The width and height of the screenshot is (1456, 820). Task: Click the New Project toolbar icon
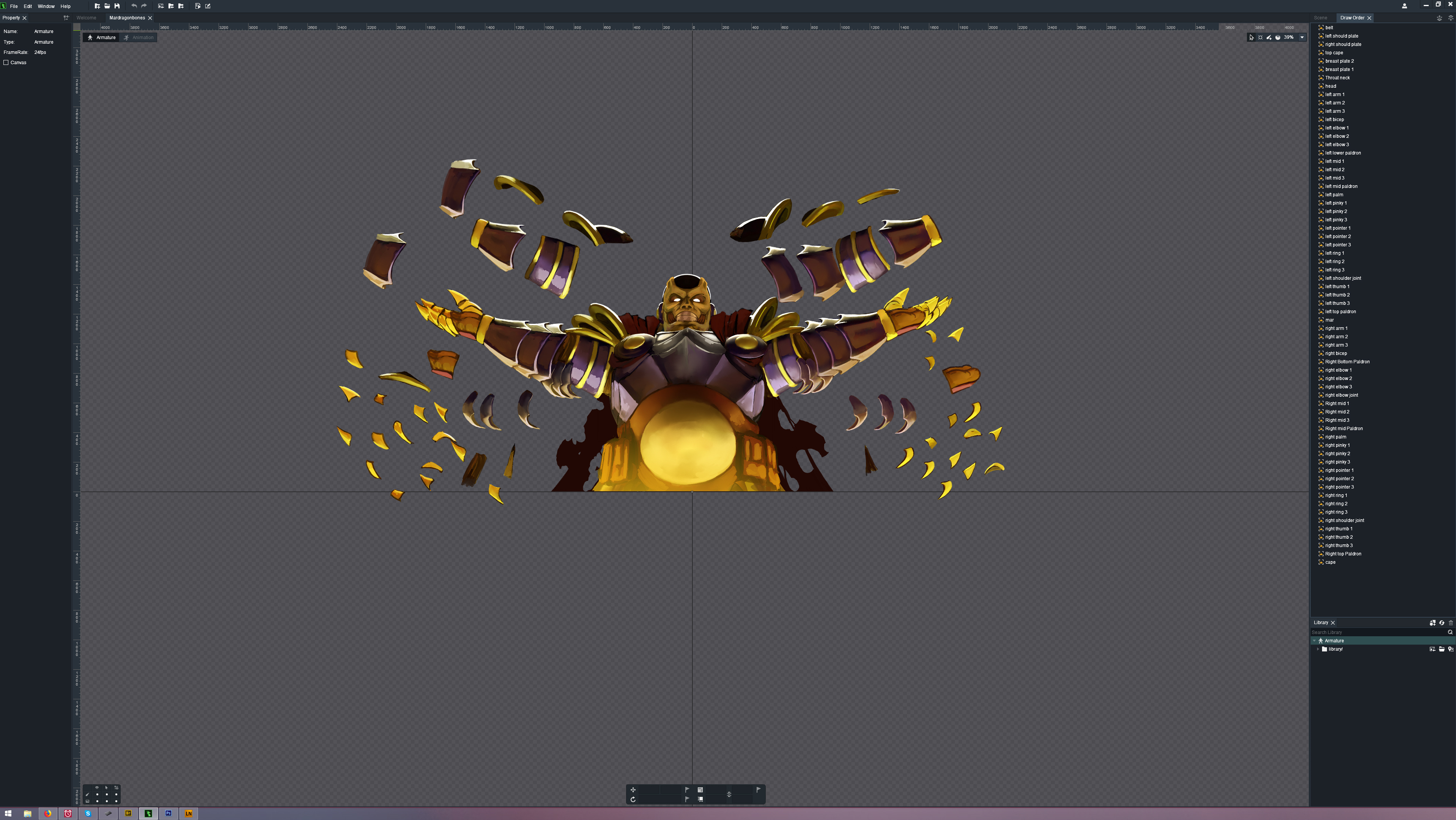(97, 6)
